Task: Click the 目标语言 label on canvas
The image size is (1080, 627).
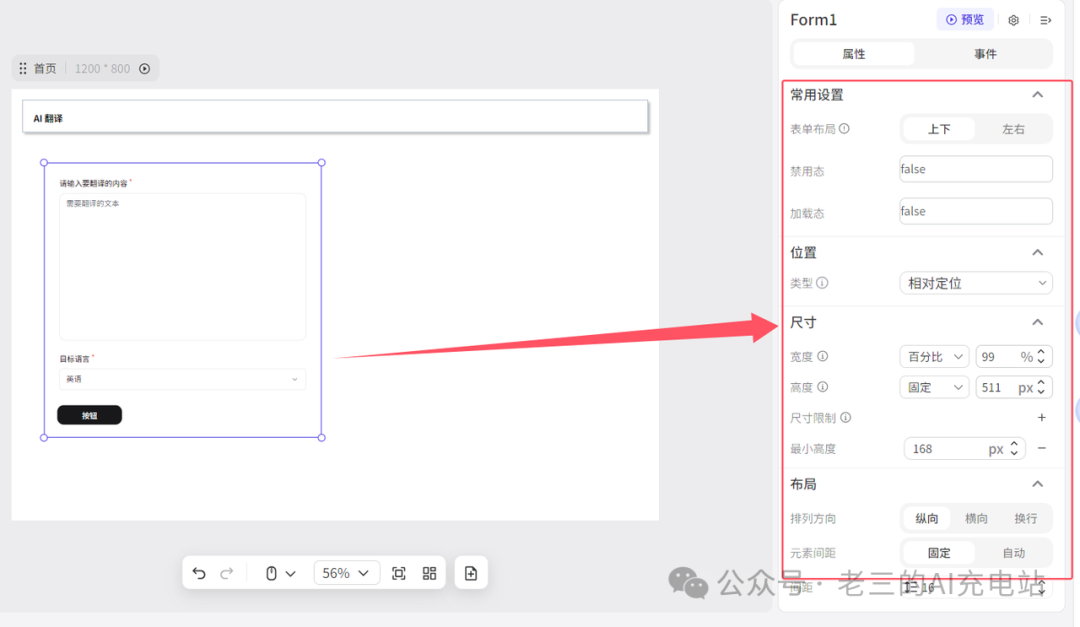Action: (x=74, y=358)
